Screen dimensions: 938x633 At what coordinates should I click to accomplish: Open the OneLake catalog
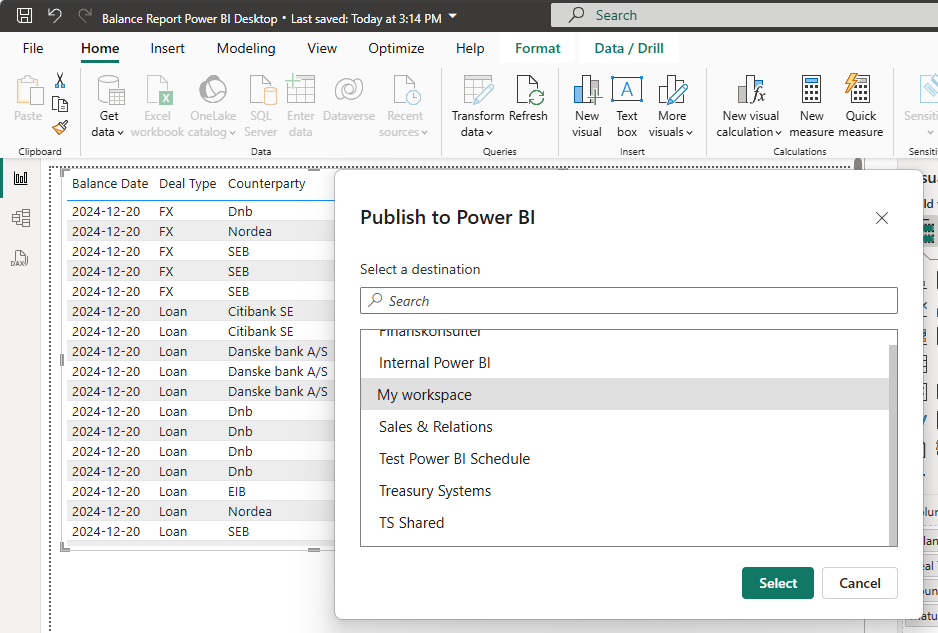click(x=212, y=106)
